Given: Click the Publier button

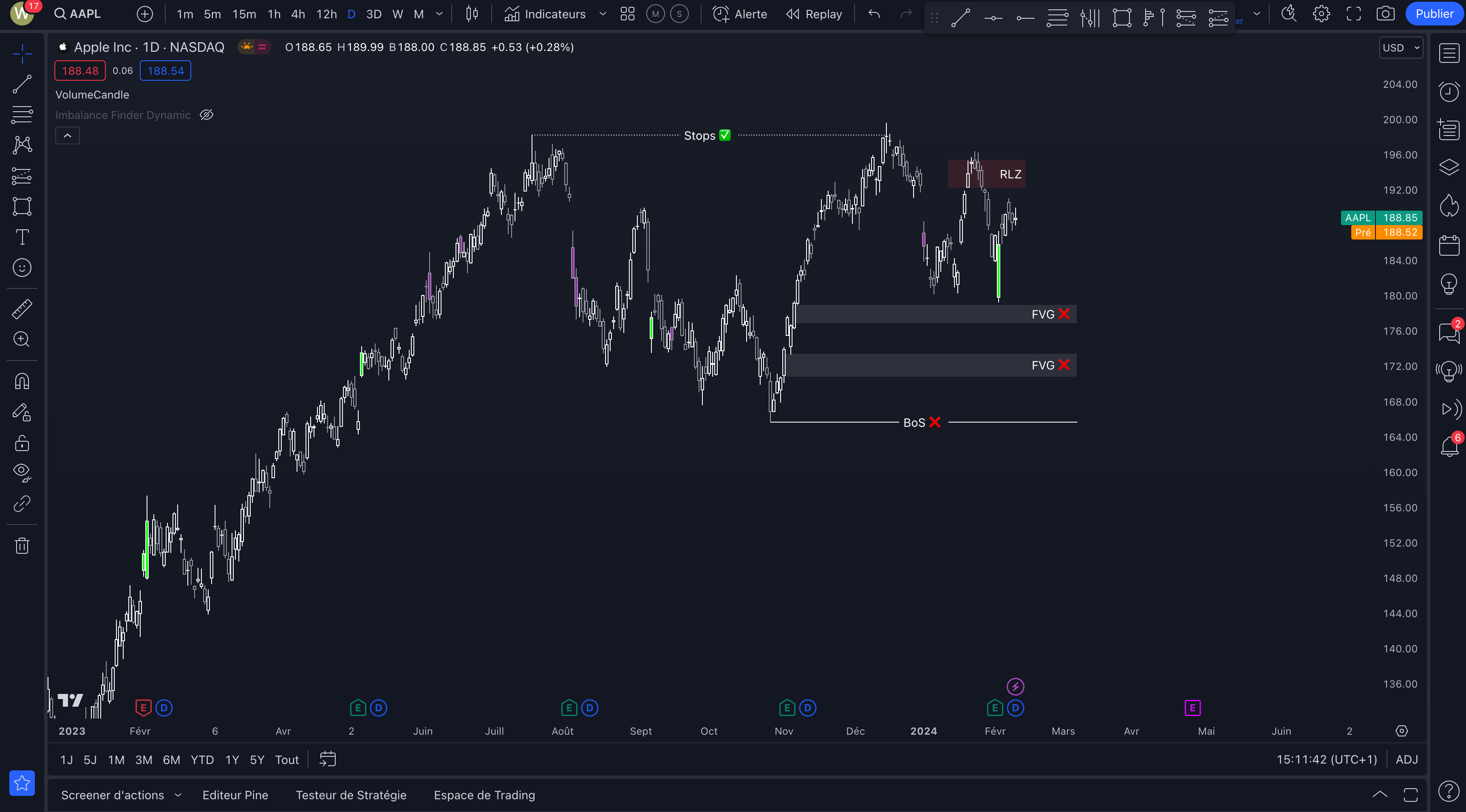Looking at the screenshot, I should 1434,14.
